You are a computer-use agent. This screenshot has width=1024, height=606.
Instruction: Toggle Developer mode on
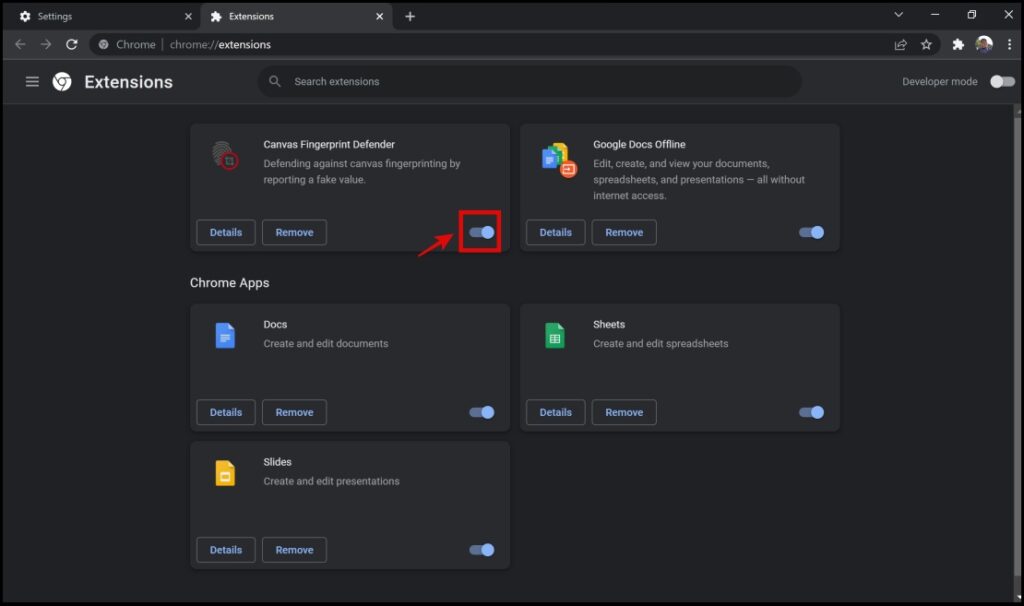1002,82
